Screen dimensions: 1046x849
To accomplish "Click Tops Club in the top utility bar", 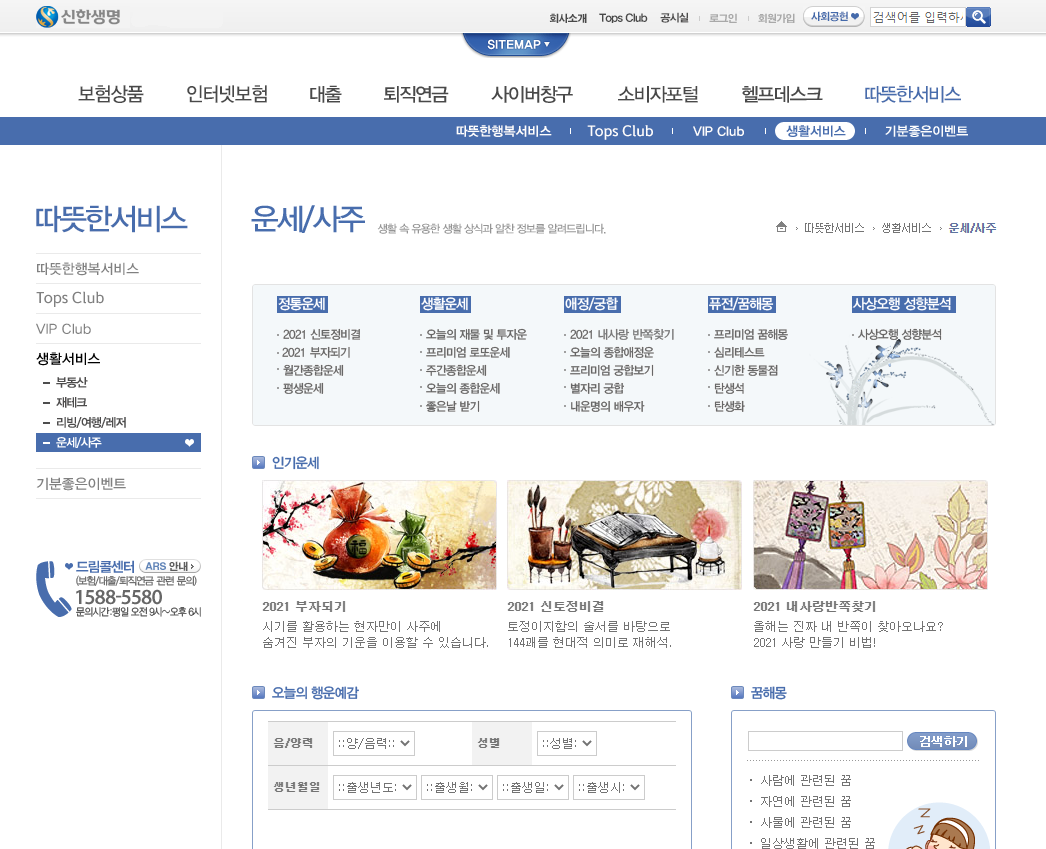I will click(x=623, y=18).
